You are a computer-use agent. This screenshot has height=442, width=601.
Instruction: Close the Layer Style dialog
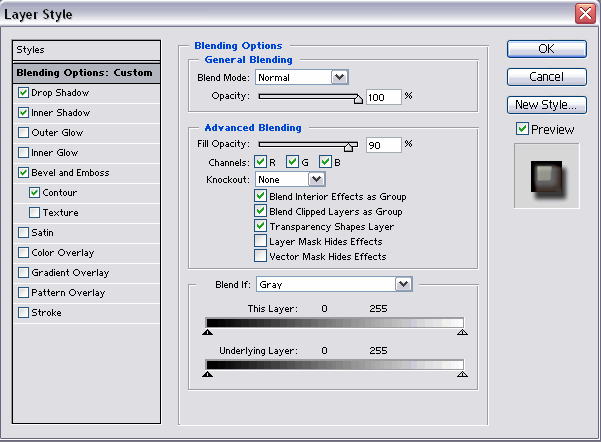coord(585,14)
